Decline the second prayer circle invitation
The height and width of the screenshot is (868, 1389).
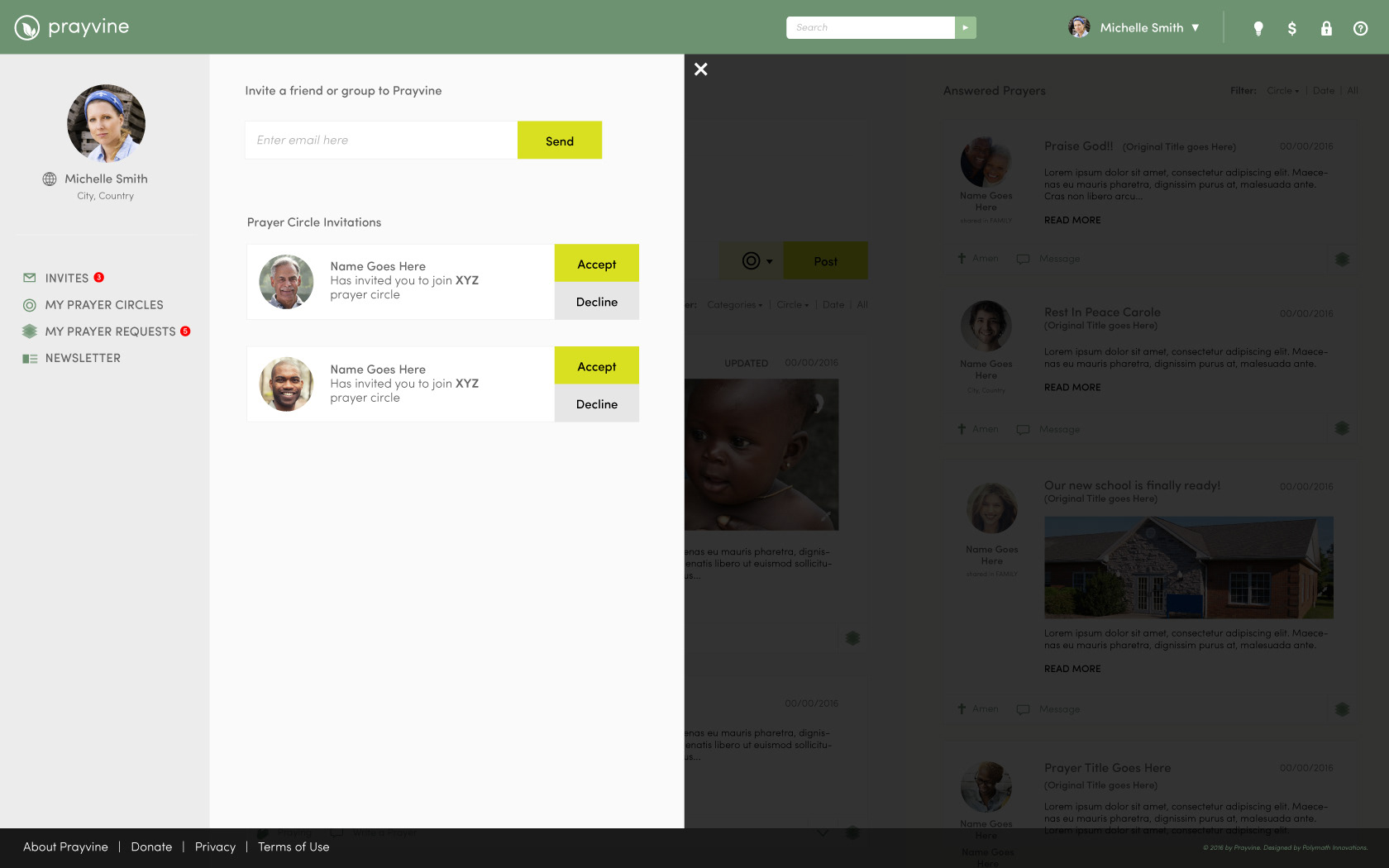click(x=597, y=404)
